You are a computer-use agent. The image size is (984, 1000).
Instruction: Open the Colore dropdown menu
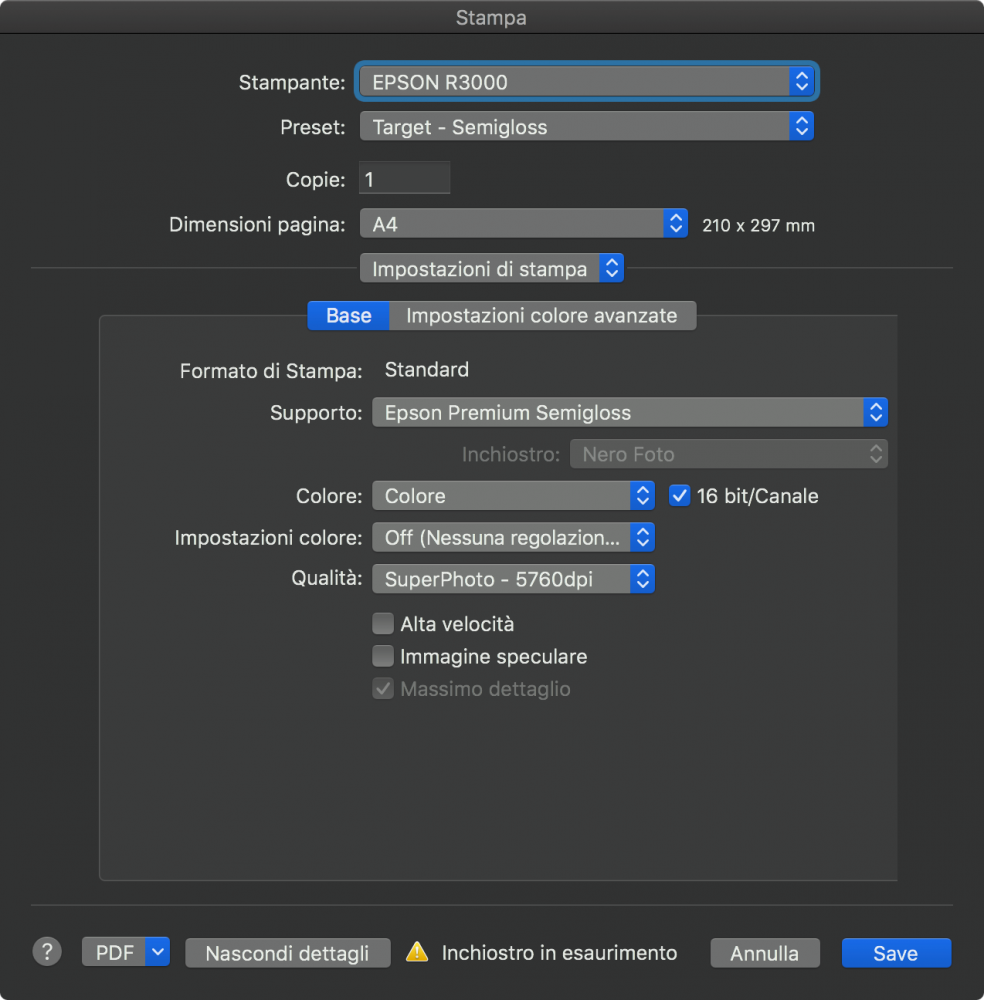tap(512, 496)
